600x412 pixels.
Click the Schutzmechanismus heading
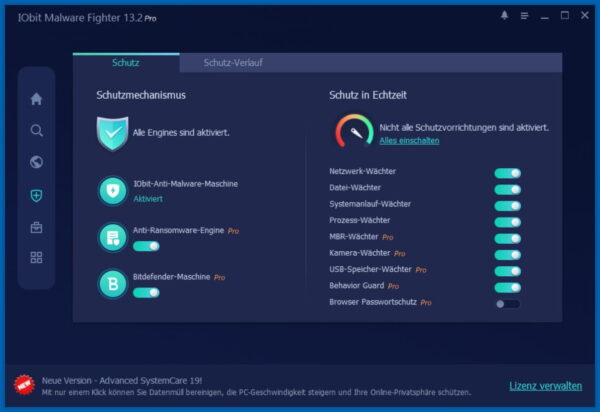pyautogui.click(x=141, y=95)
